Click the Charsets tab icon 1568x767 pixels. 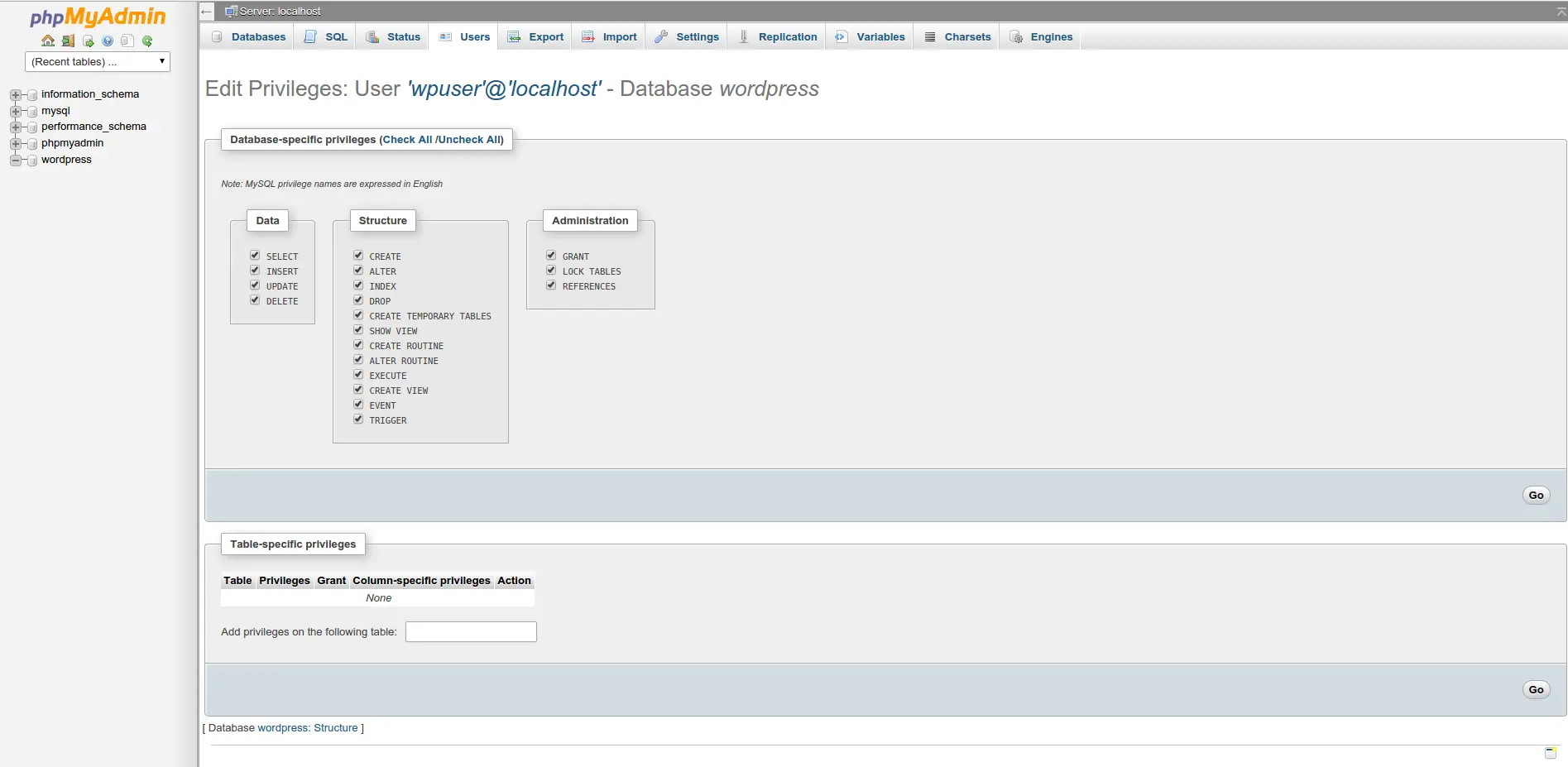click(930, 37)
